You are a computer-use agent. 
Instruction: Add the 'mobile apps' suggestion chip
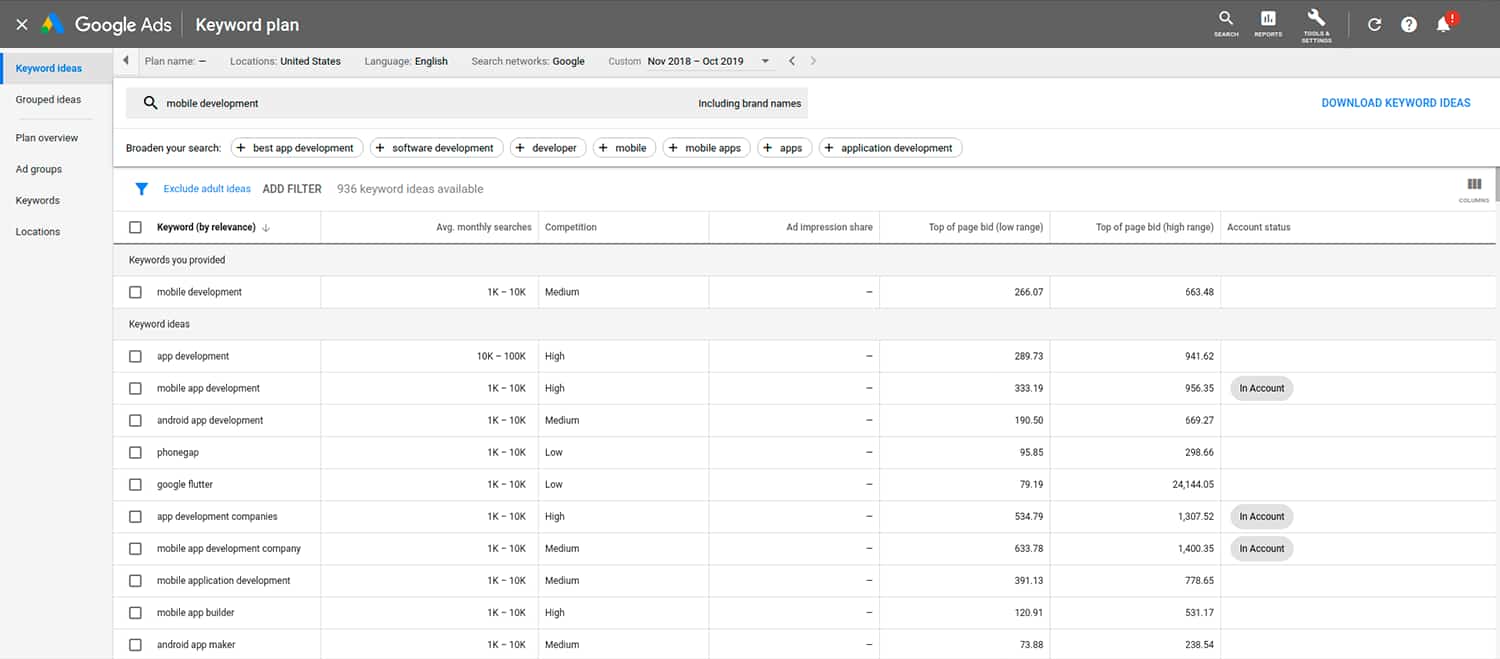(704, 148)
